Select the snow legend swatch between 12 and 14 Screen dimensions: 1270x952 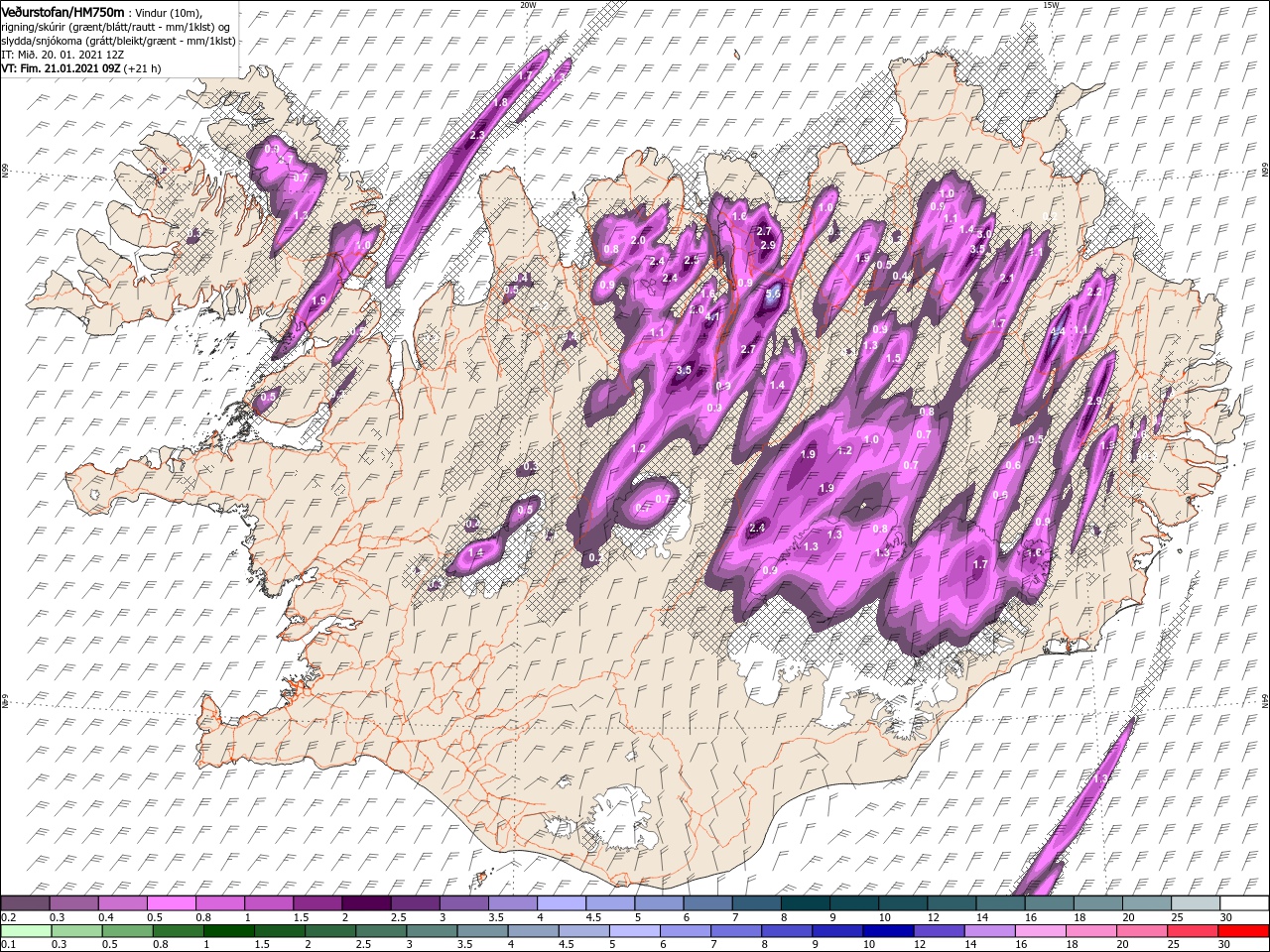pos(952,903)
